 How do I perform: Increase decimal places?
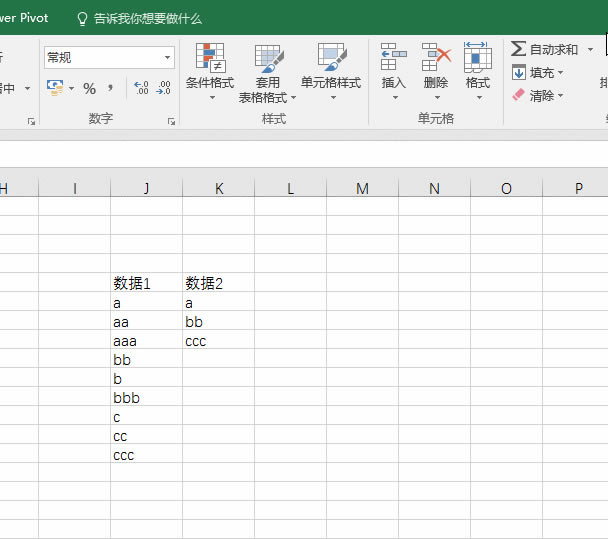[x=141, y=88]
